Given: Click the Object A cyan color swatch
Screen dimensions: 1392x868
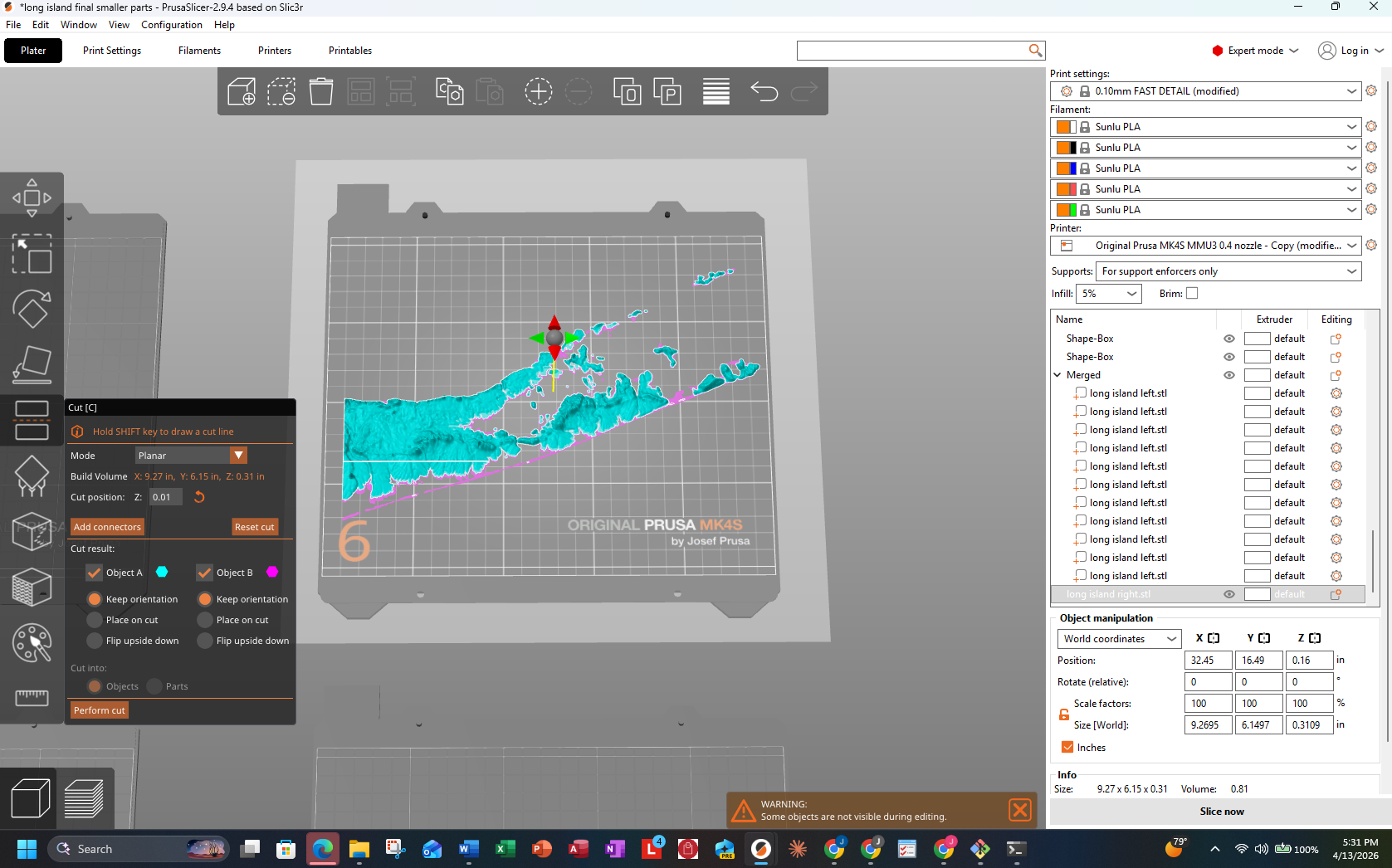Looking at the screenshot, I should tap(162, 572).
